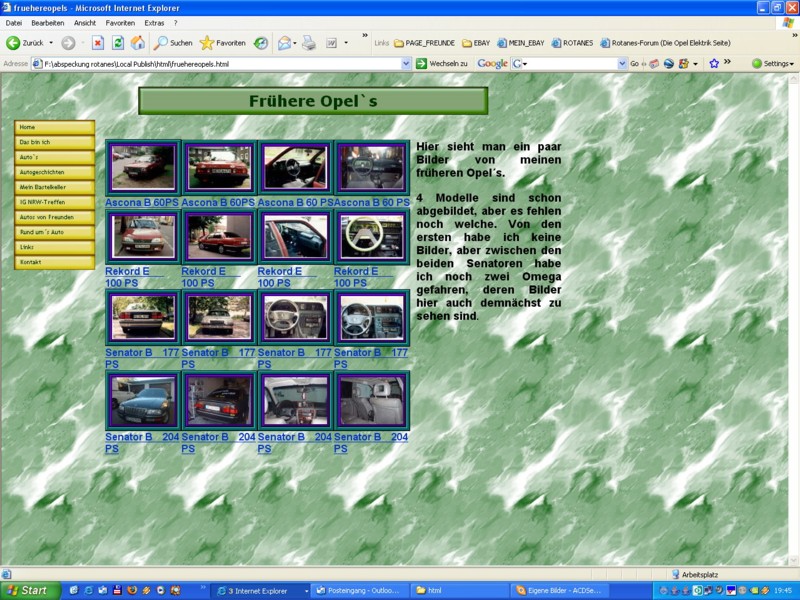800x600 pixels.
Task: Refresh the page with the reload icon
Action: [x=118, y=43]
